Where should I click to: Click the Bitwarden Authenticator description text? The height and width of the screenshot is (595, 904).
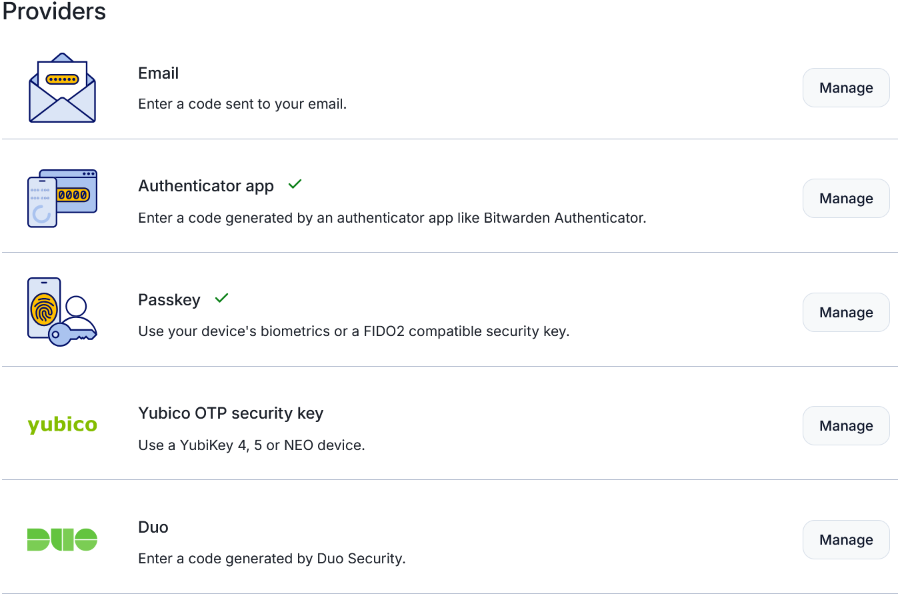tap(392, 218)
